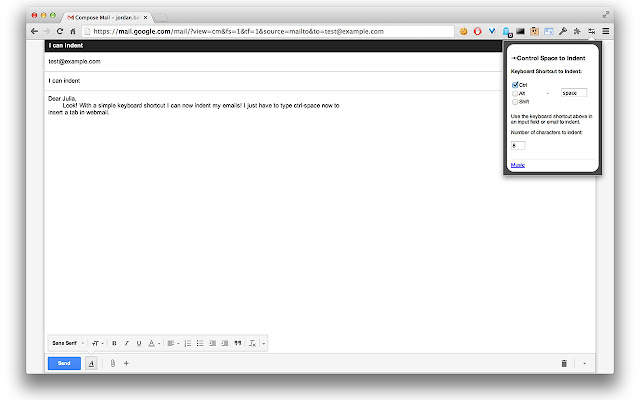The height and width of the screenshot is (400, 640).
Task: Check the Alt checkbox
Action: pyautogui.click(x=515, y=93)
